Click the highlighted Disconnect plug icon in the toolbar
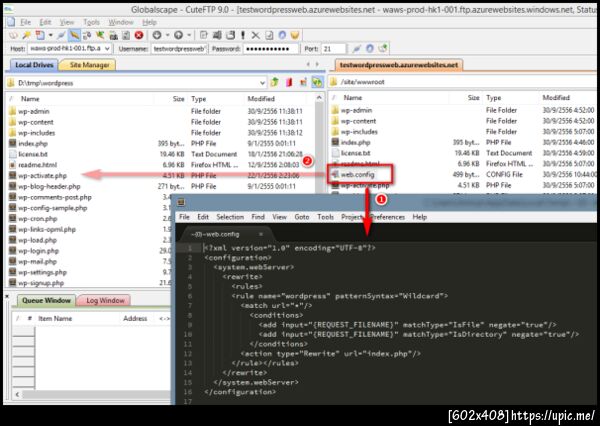 74,35
